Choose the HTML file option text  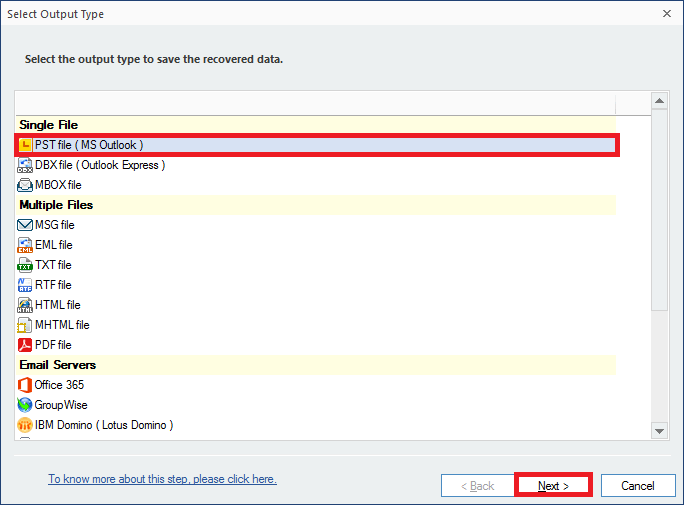[x=58, y=305]
